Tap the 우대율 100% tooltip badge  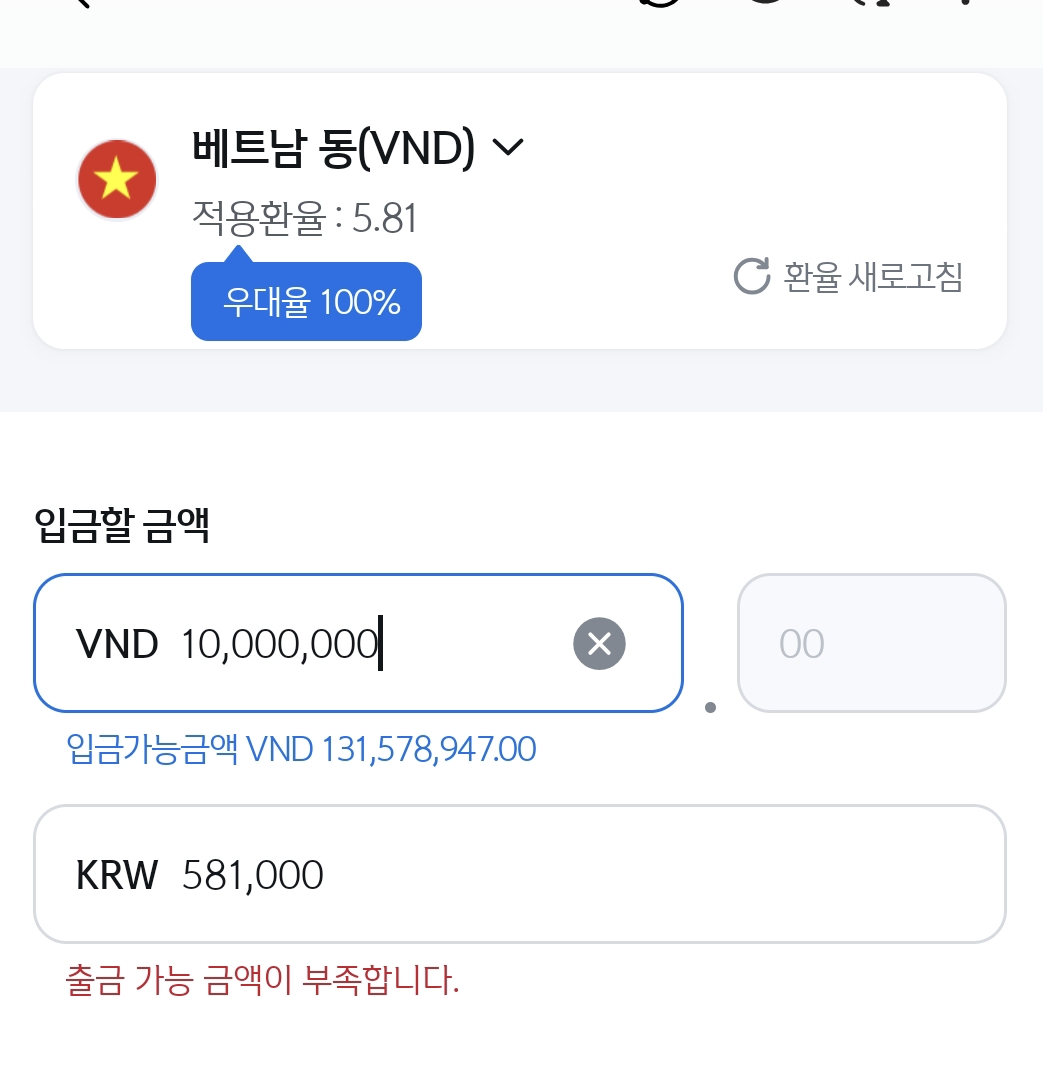[306, 302]
